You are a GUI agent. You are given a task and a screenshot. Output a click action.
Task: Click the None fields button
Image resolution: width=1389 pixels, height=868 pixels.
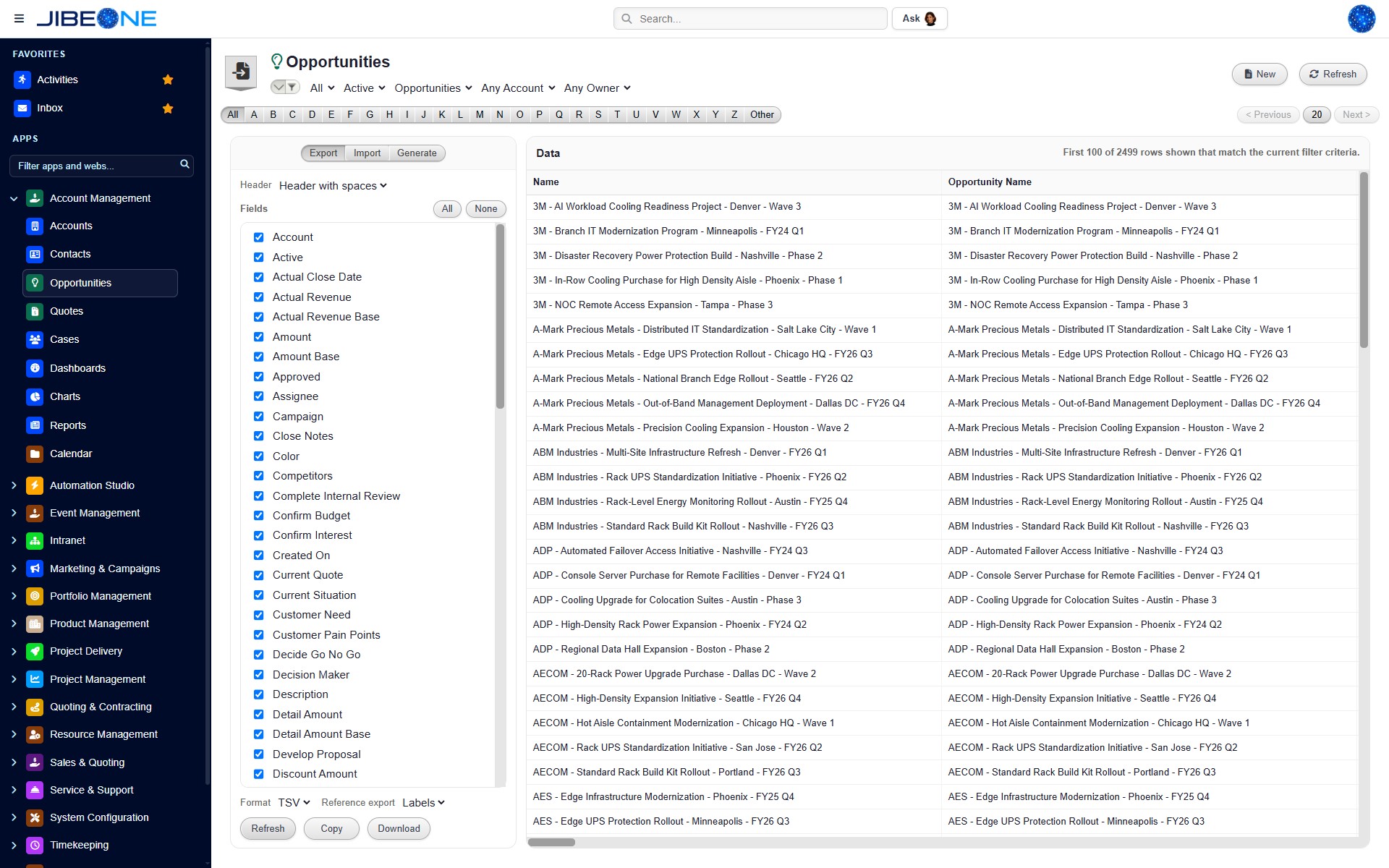(x=486, y=209)
